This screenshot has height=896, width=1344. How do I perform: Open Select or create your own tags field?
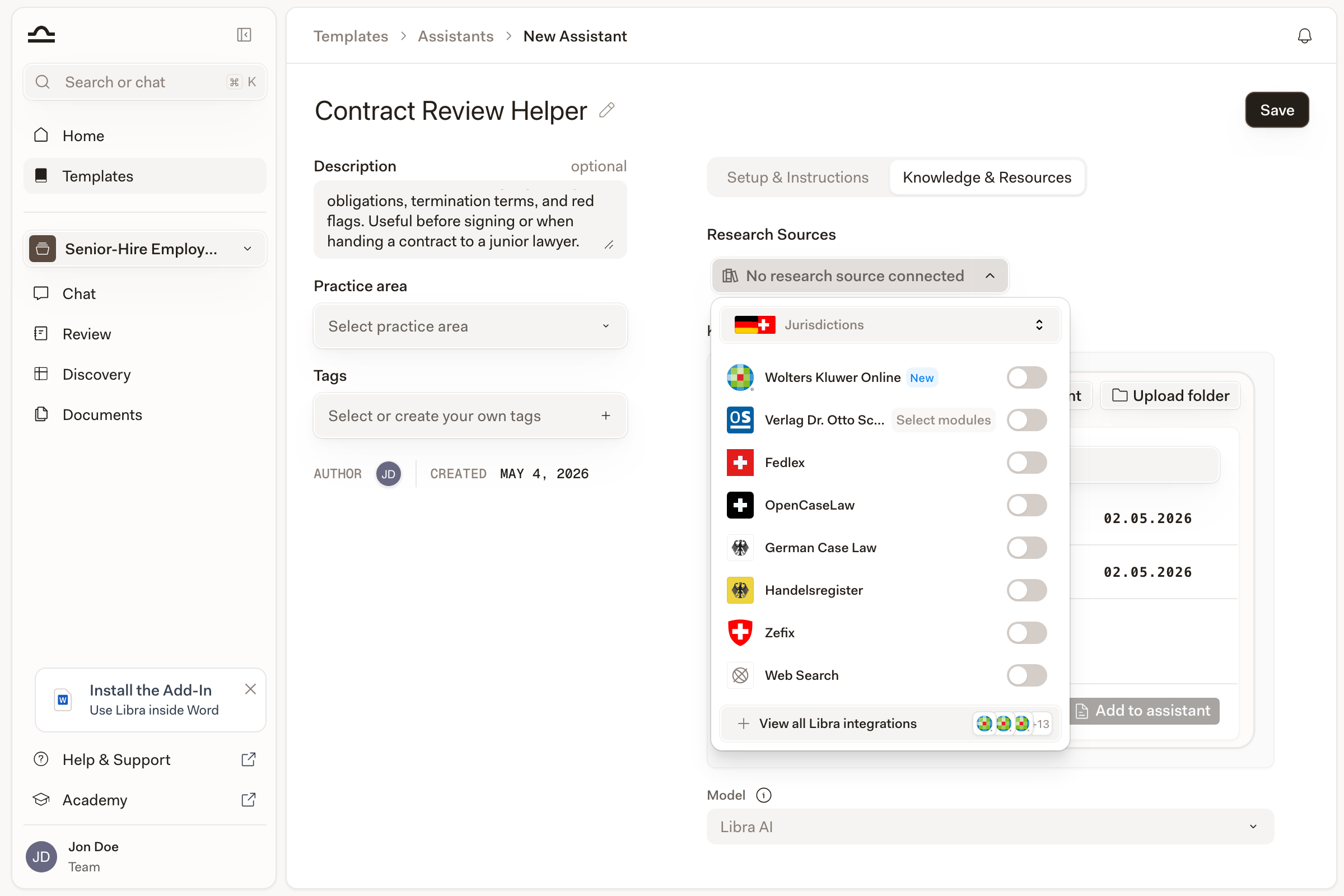point(470,416)
